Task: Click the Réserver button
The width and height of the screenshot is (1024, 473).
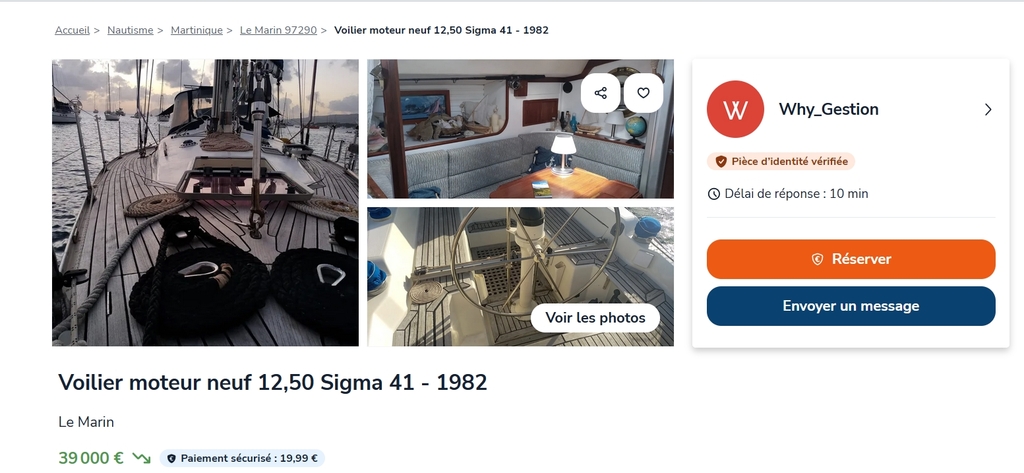Action: pos(850,259)
